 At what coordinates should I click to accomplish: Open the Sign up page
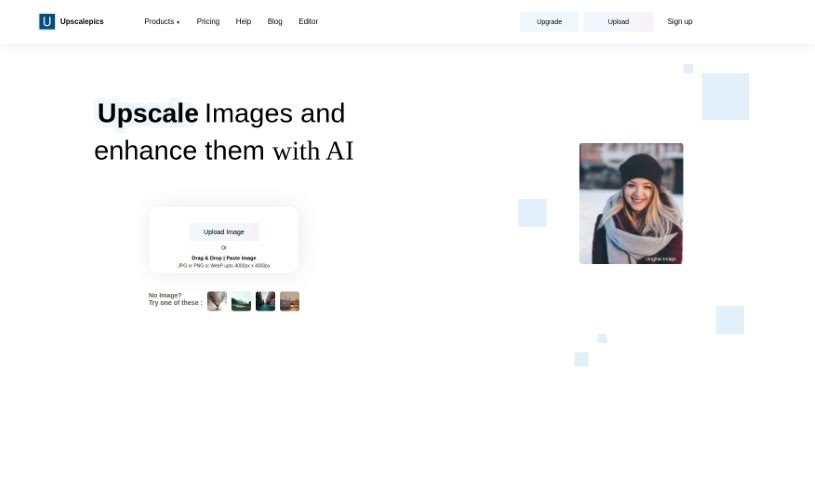pyautogui.click(x=679, y=21)
